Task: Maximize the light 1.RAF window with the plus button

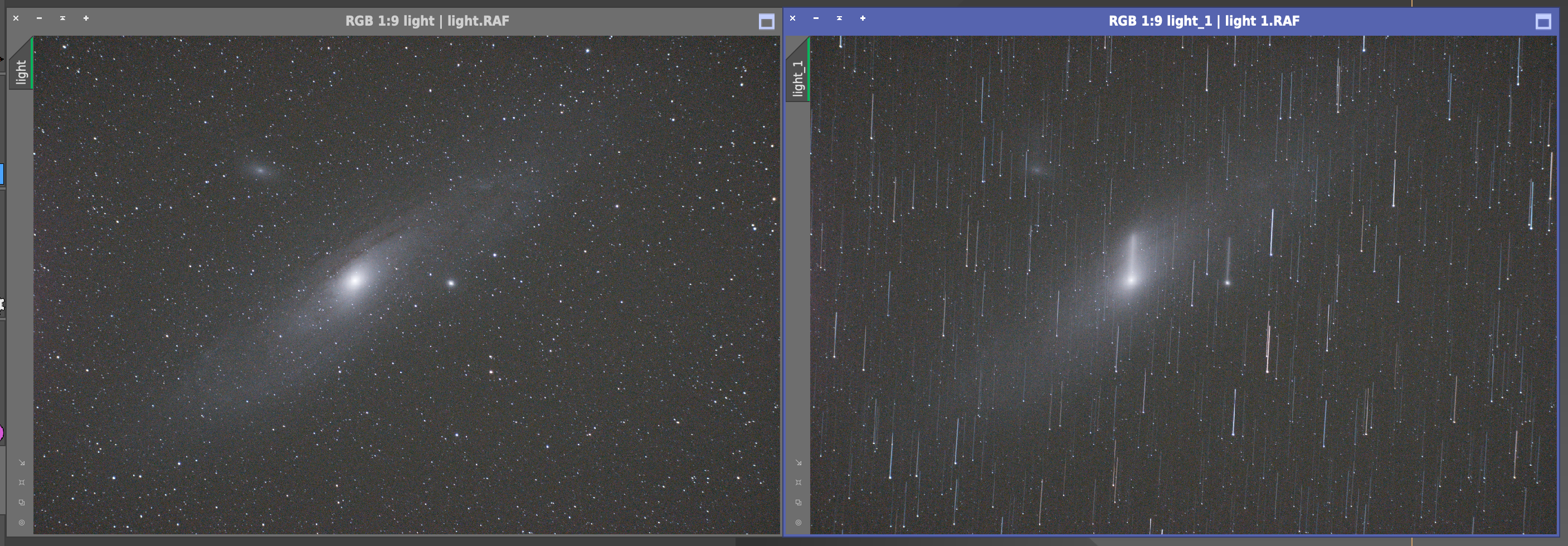Action: pyautogui.click(x=863, y=18)
